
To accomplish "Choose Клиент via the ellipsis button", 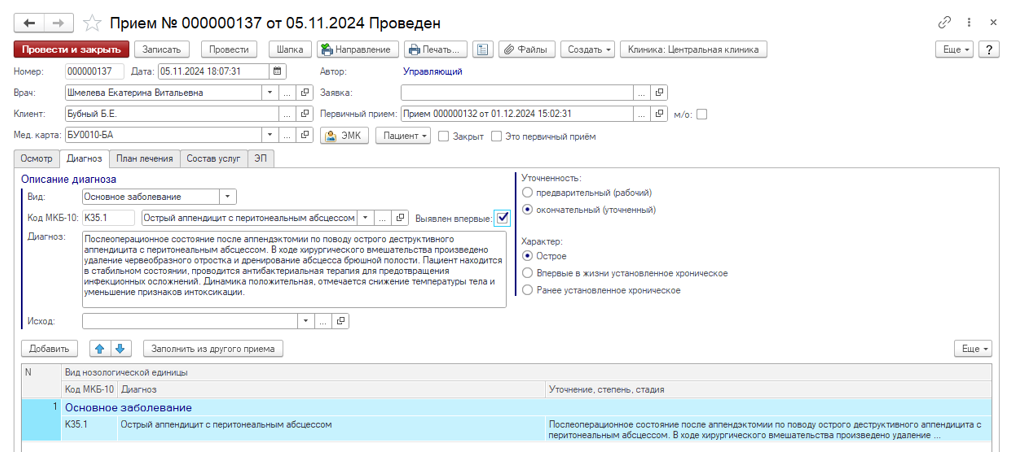I will coord(288,114).
